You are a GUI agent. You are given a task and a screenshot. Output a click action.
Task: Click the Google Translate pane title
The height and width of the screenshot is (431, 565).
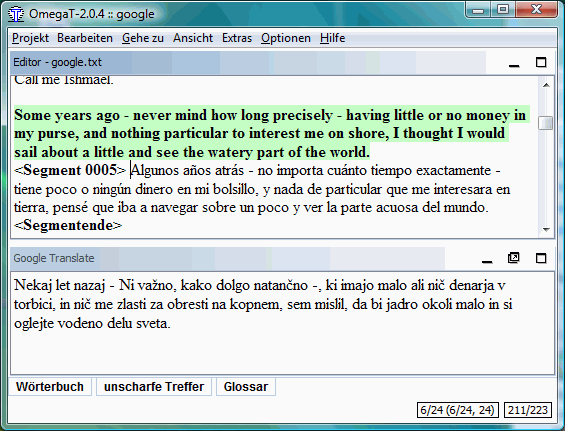[54, 258]
